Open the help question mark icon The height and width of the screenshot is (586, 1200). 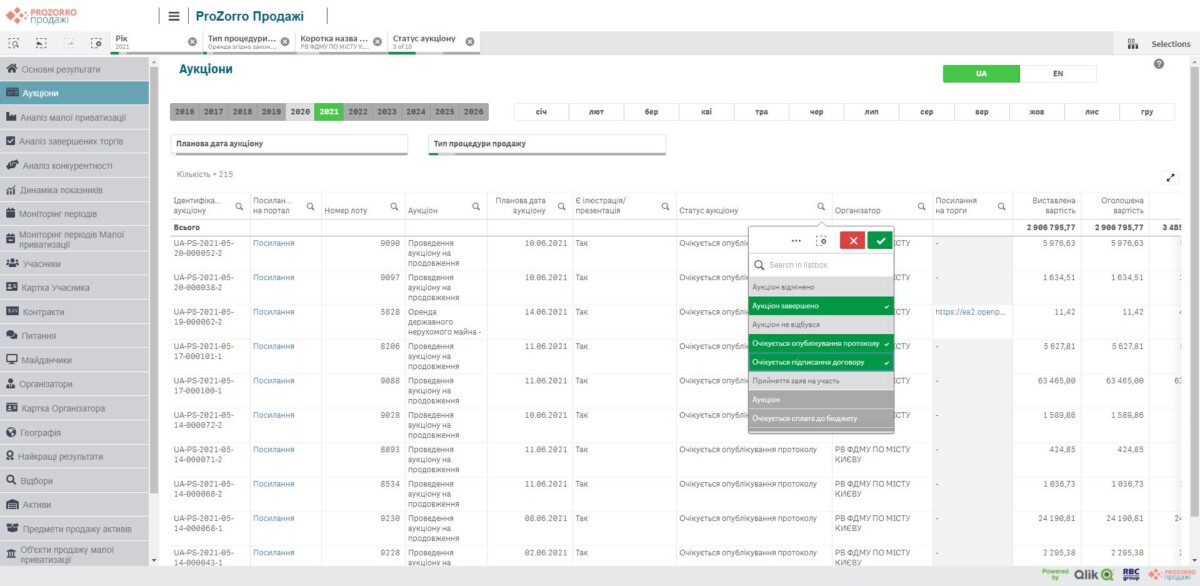click(x=1159, y=64)
